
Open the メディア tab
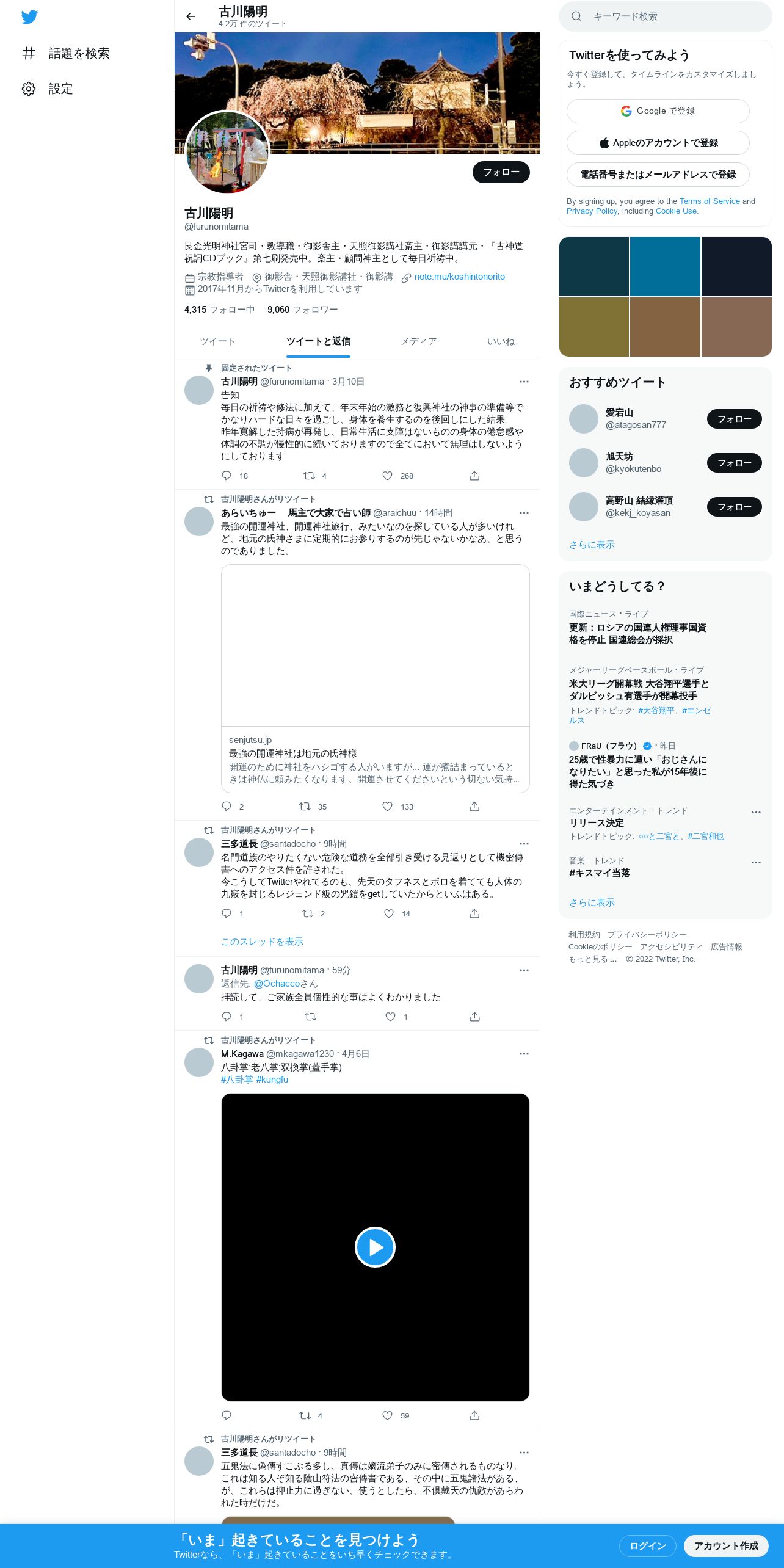click(419, 341)
